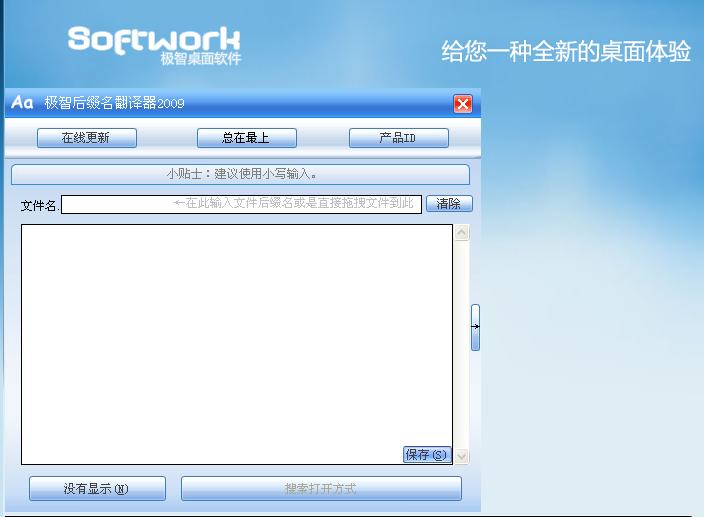Click the 在线更新 button

[x=87, y=138]
